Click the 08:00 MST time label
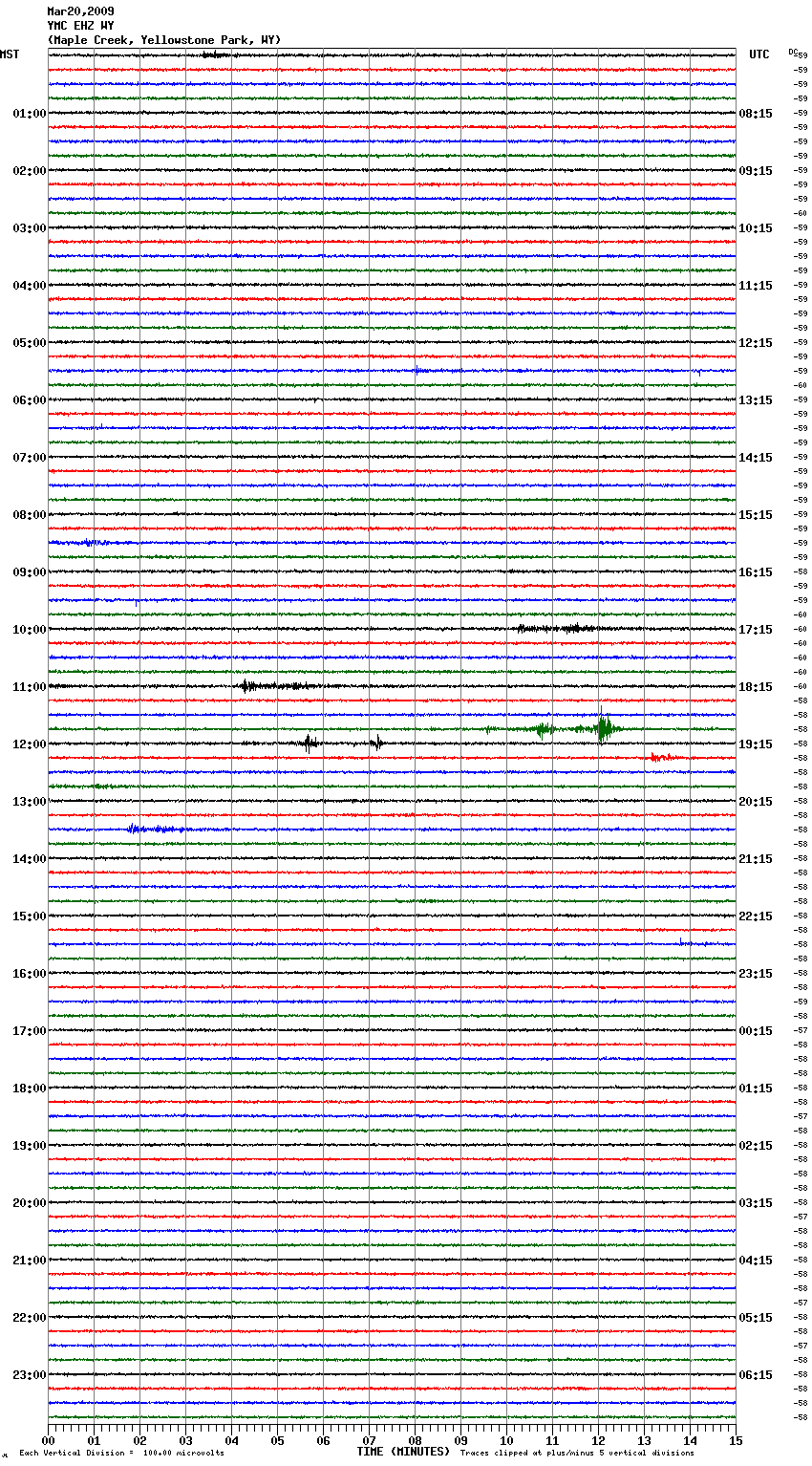 [x=30, y=515]
